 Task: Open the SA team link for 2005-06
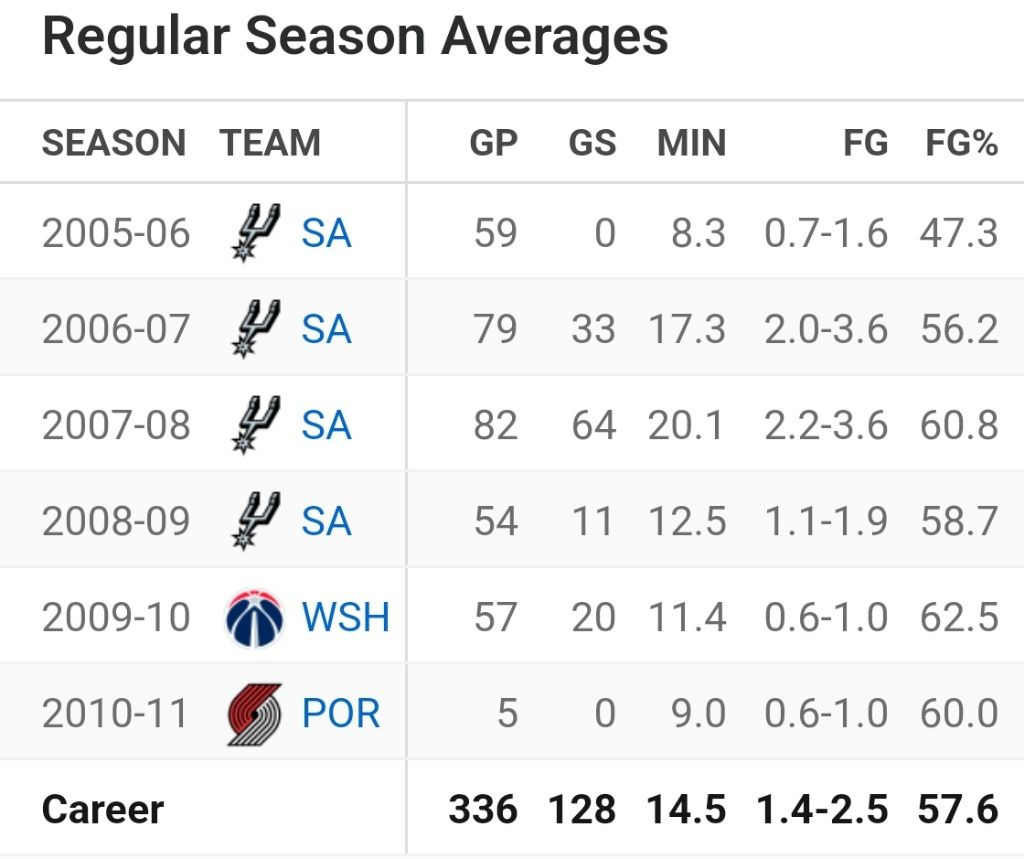point(326,233)
